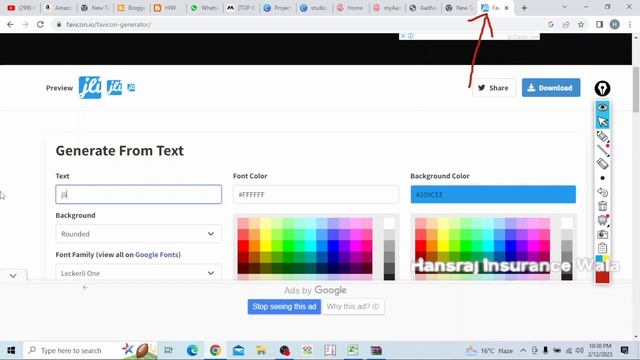640x360 pixels.
Task: Click the taskbar search box
Action: 90,350
